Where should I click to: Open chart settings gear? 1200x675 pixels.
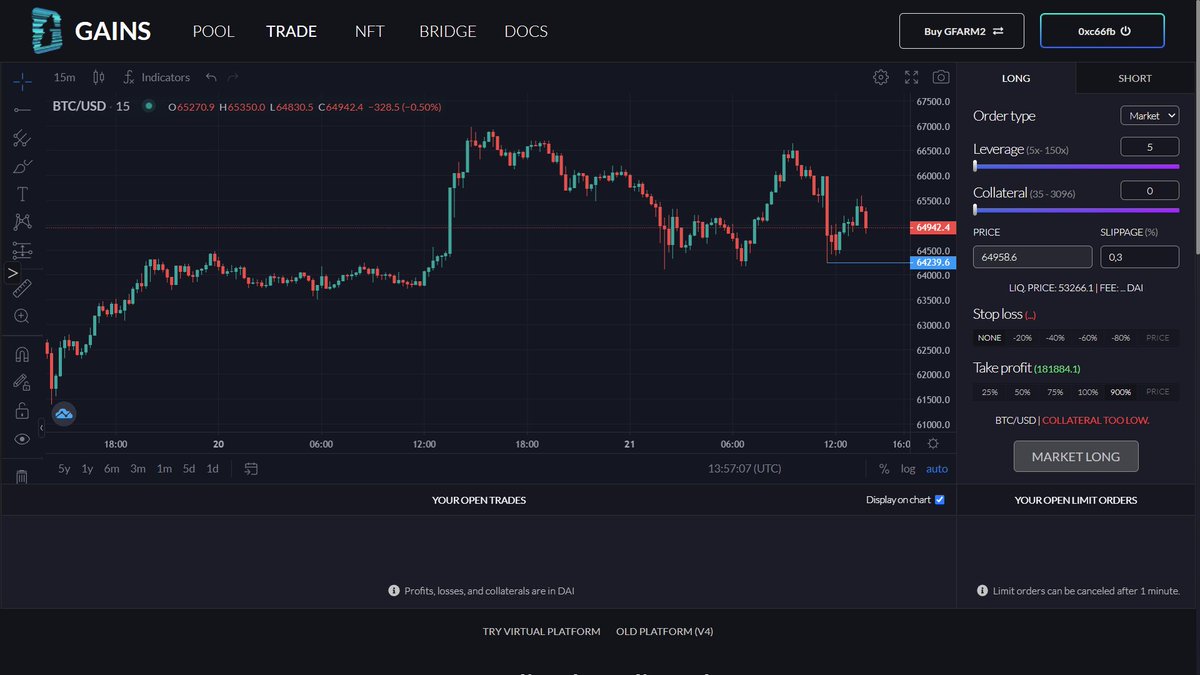[x=881, y=77]
